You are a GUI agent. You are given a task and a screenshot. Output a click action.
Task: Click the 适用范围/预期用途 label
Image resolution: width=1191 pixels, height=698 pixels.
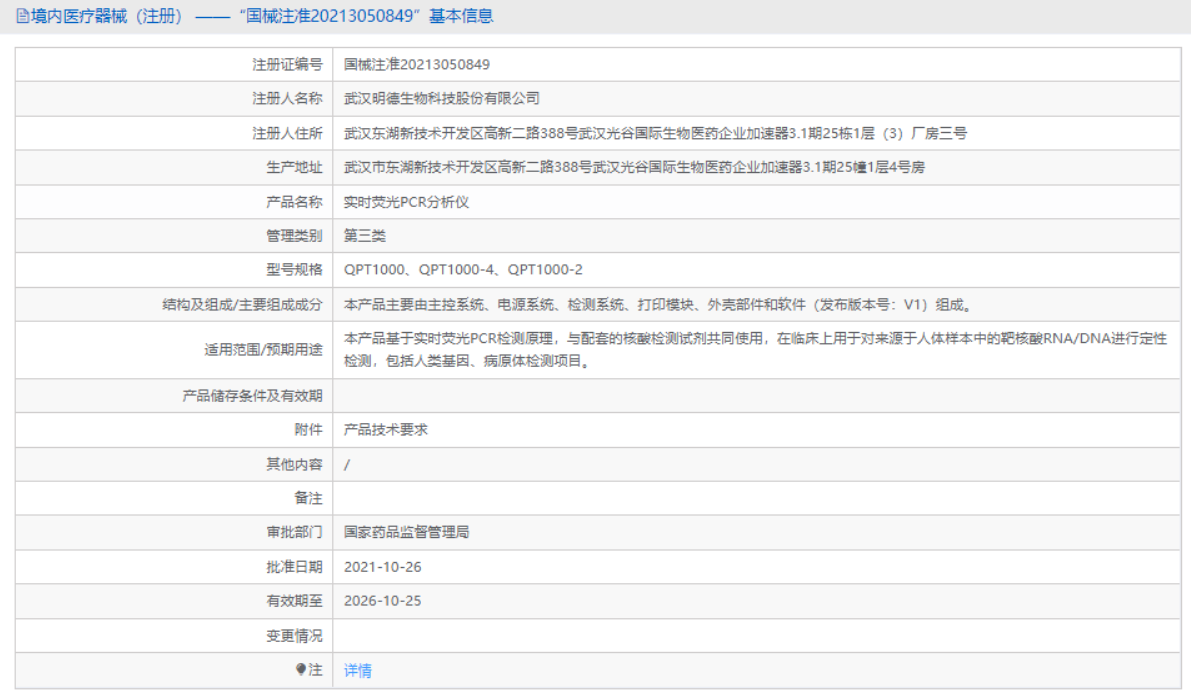[x=264, y=349]
